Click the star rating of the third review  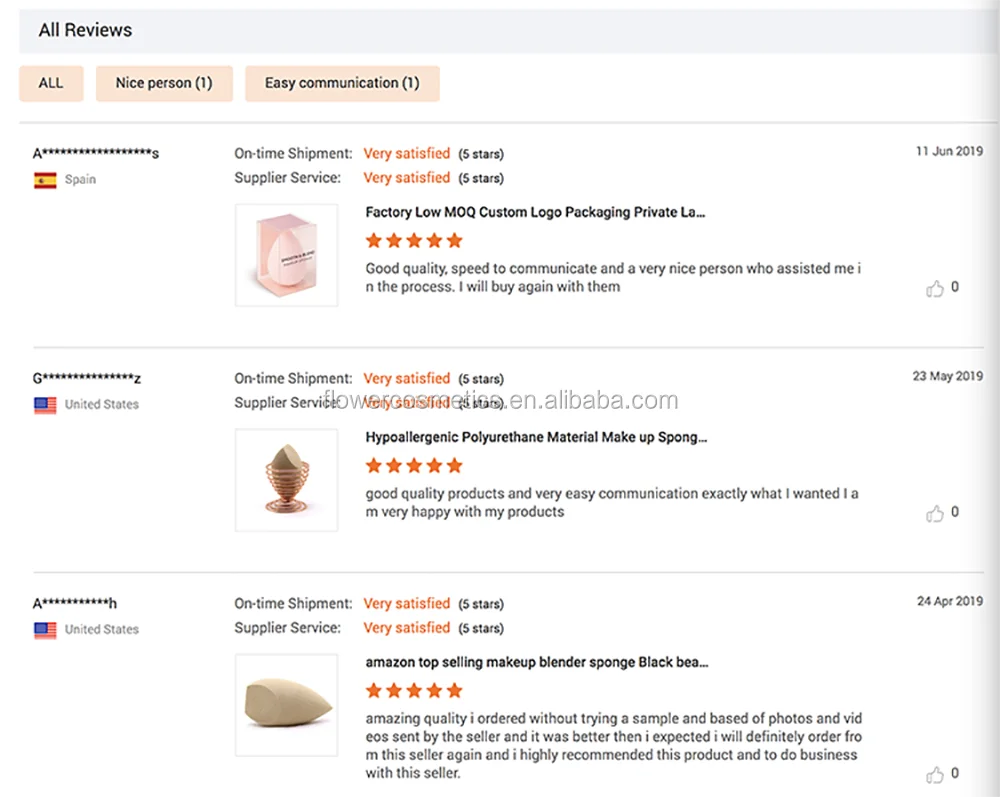point(414,690)
